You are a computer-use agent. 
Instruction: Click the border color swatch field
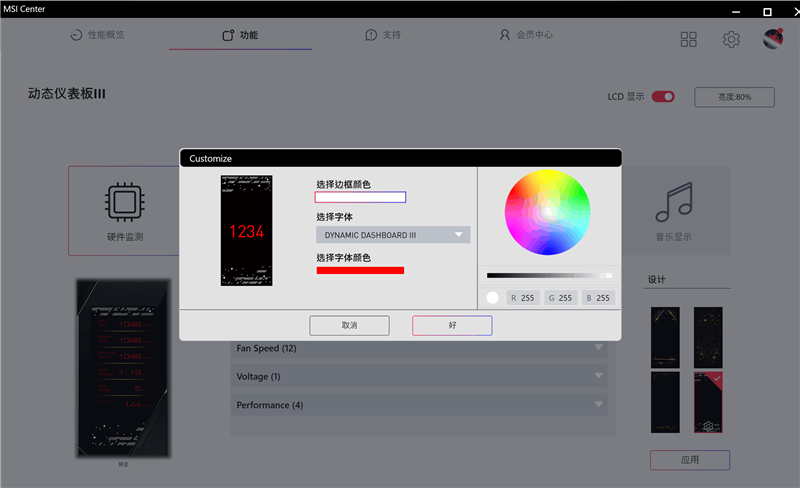pos(360,197)
